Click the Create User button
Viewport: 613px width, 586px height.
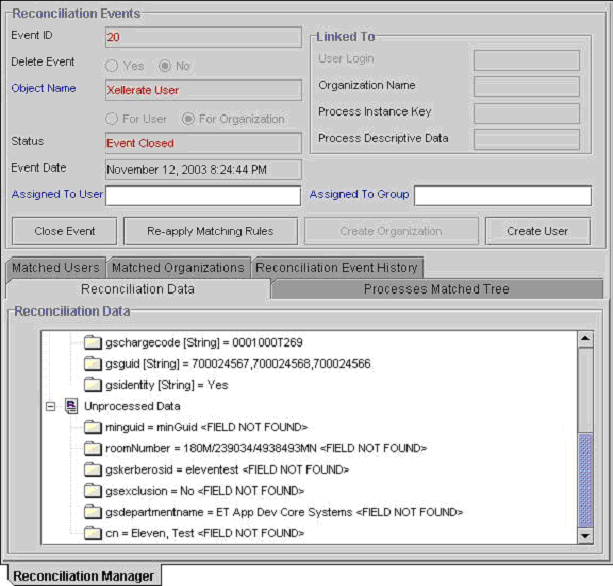(x=538, y=231)
